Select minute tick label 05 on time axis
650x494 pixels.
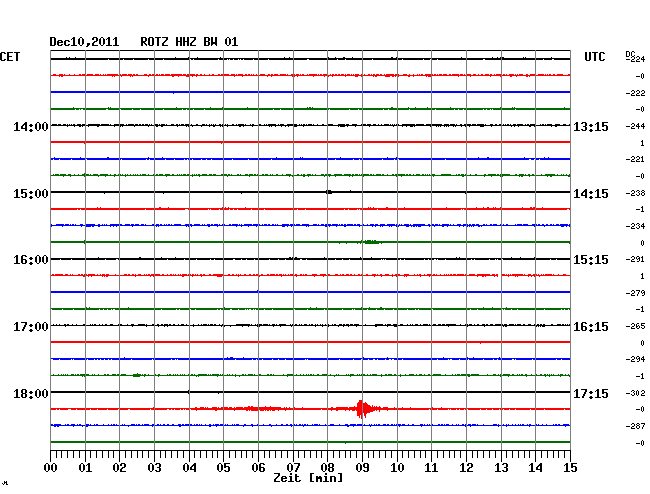223,468
